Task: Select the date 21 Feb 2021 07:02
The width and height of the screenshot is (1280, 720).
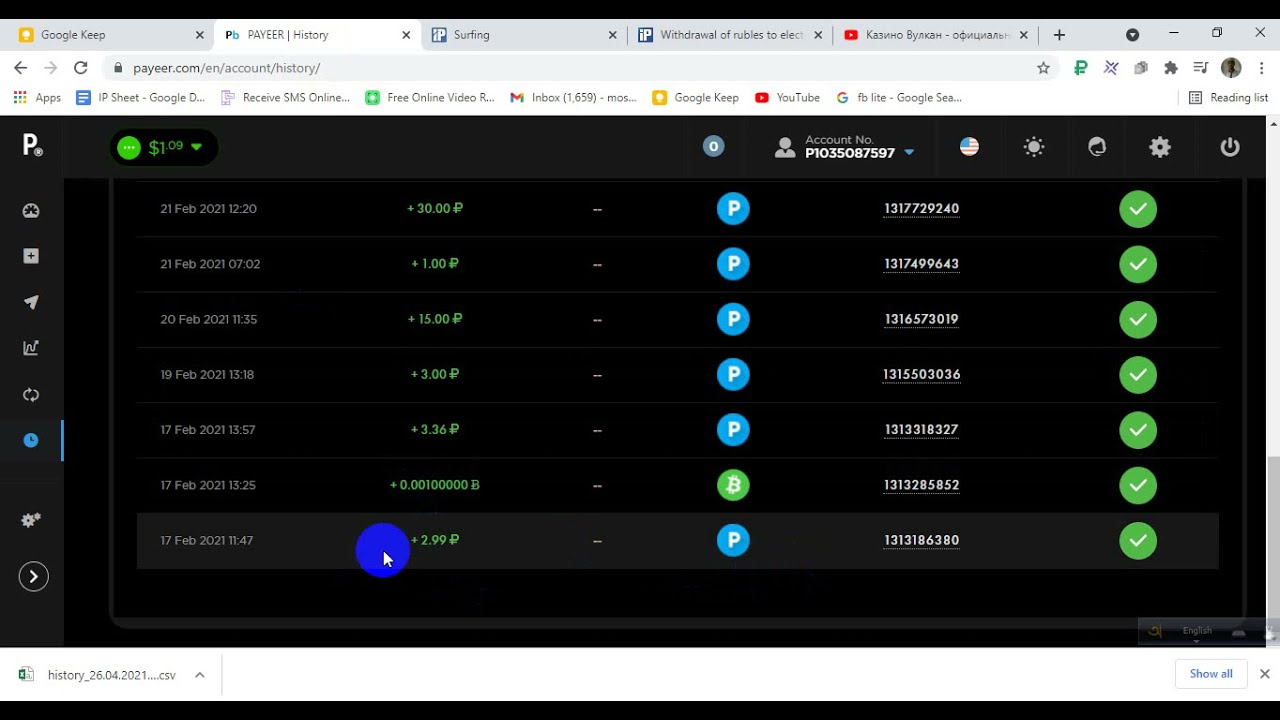Action: 210,264
